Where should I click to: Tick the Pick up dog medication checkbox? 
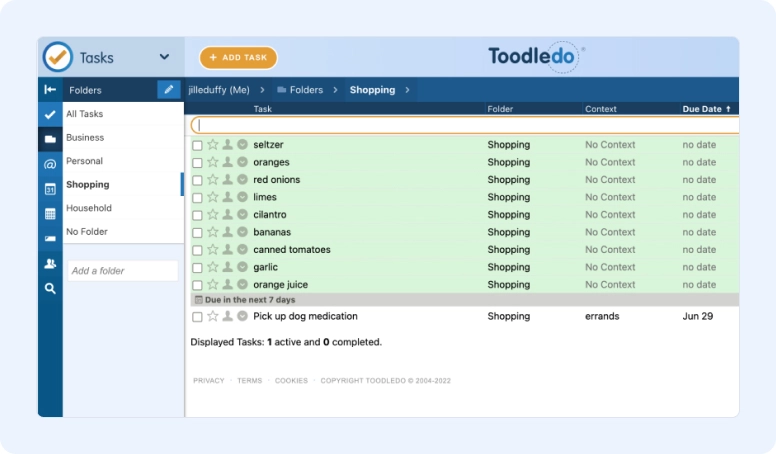click(x=197, y=317)
